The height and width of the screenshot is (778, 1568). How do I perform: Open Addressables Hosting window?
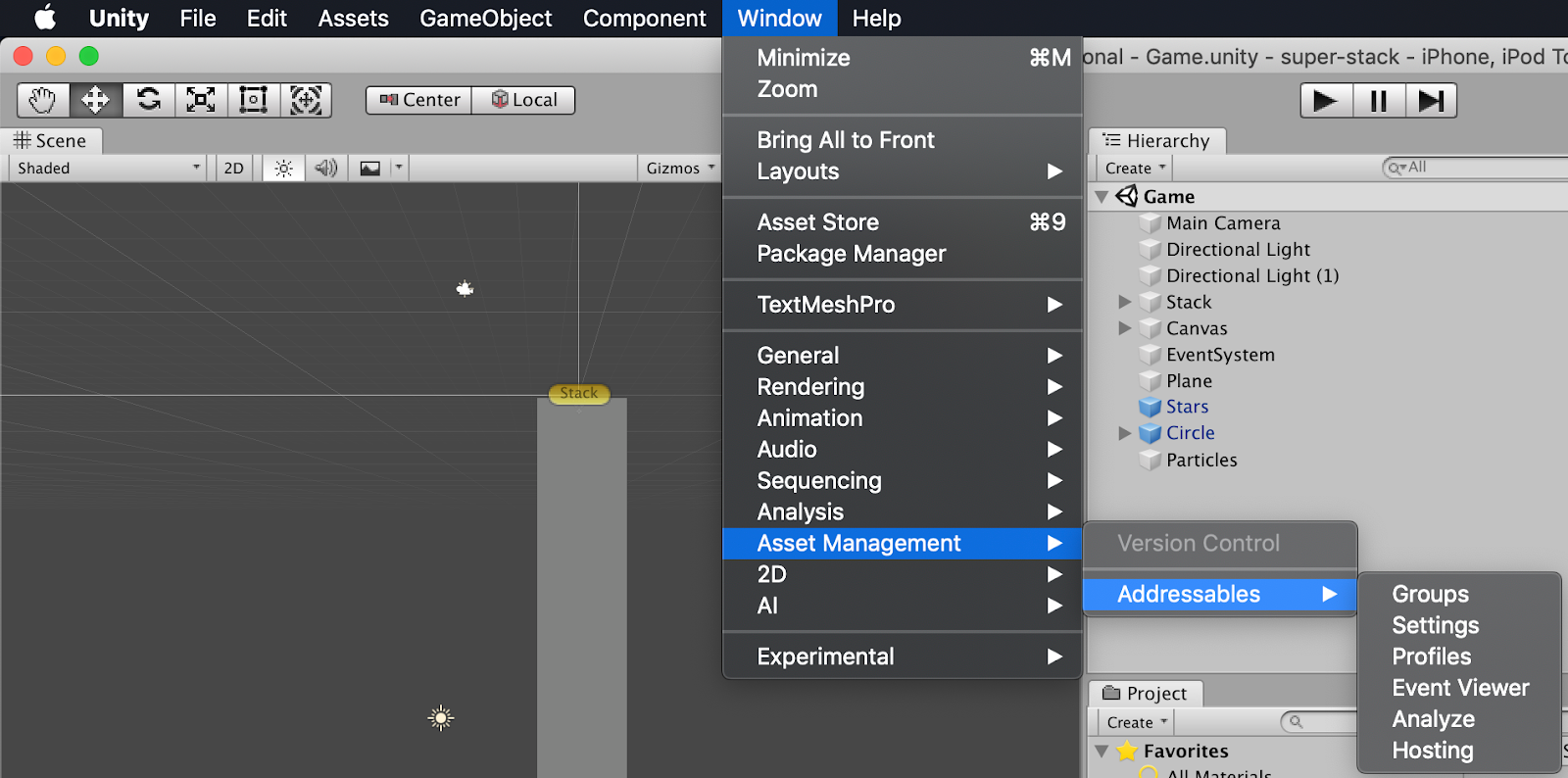tap(1459, 751)
